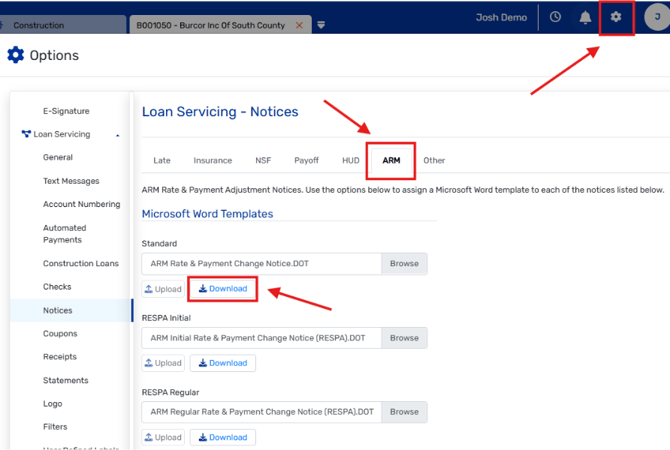Viewport: 670px width, 450px height.
Task: Open Logo settings
Action: tap(52, 403)
